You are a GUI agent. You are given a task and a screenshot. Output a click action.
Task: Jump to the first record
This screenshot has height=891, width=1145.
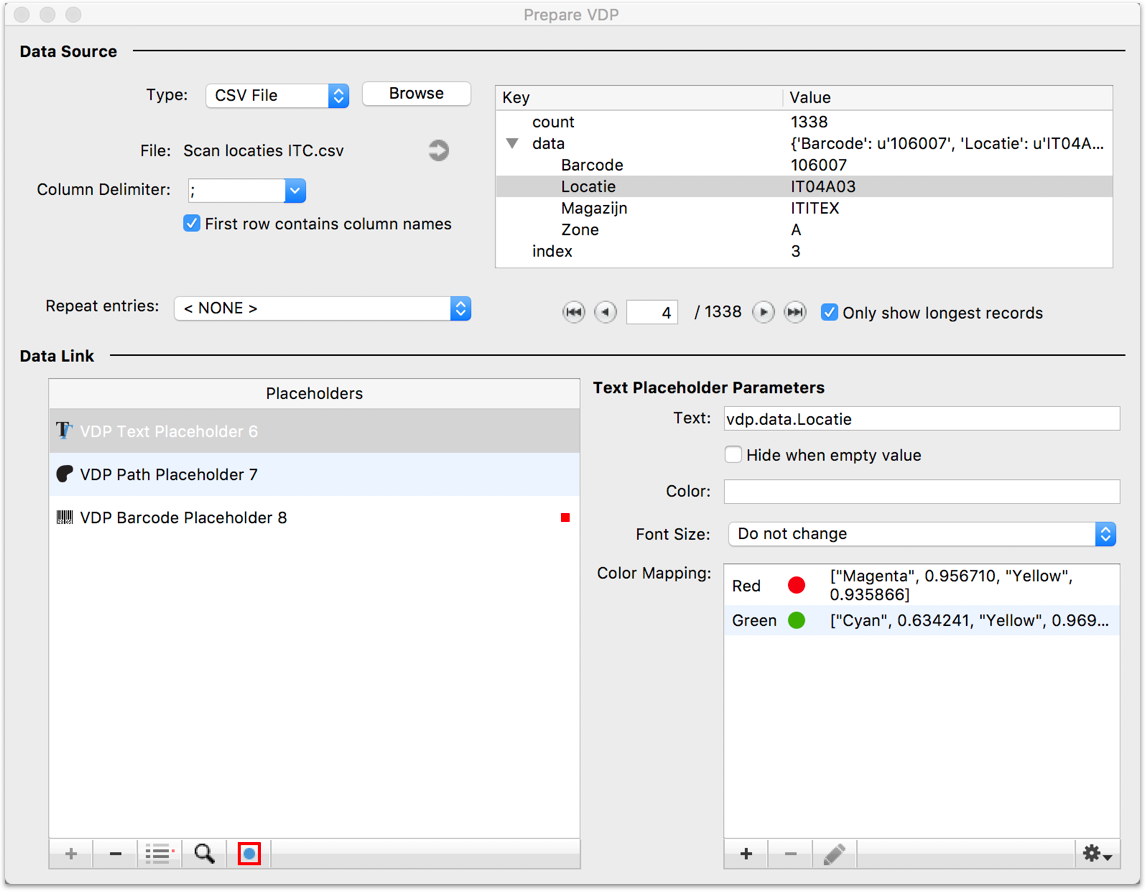(x=574, y=312)
